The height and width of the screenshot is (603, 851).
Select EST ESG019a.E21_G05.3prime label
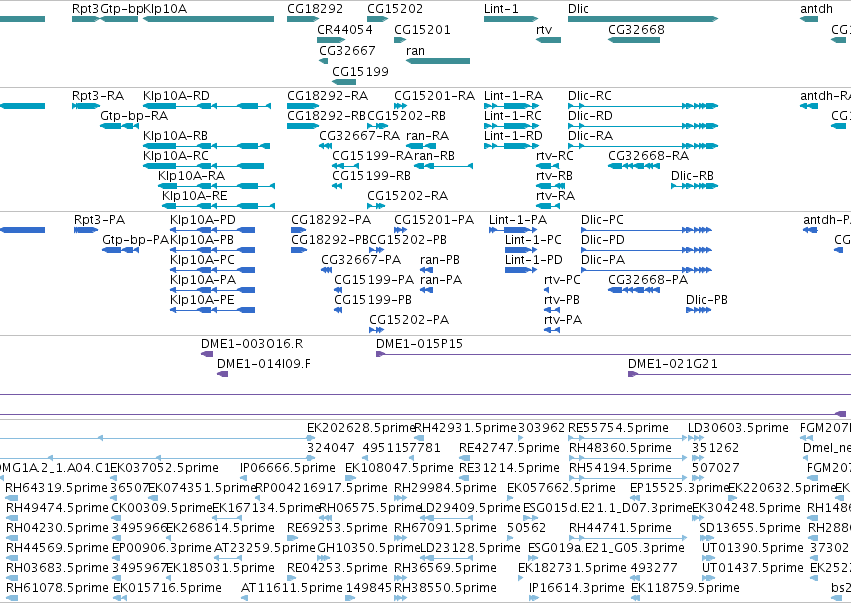606,548
